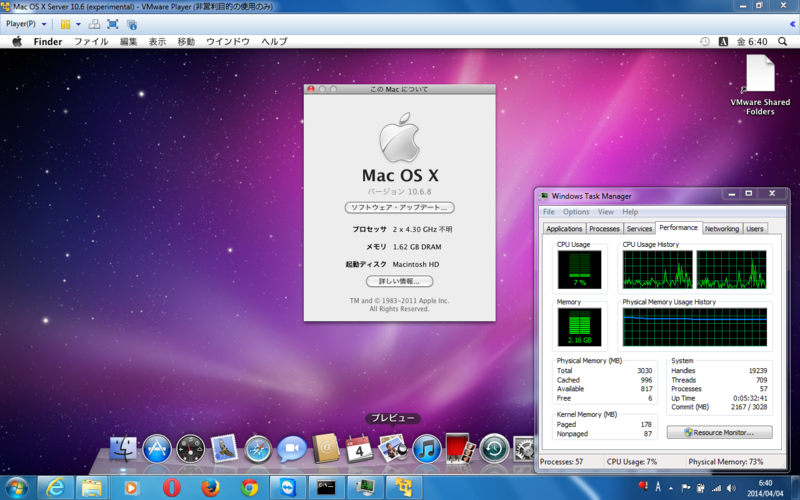Open iTunes music note icon
Image resolution: width=800 pixels, height=500 pixels.
tap(427, 449)
